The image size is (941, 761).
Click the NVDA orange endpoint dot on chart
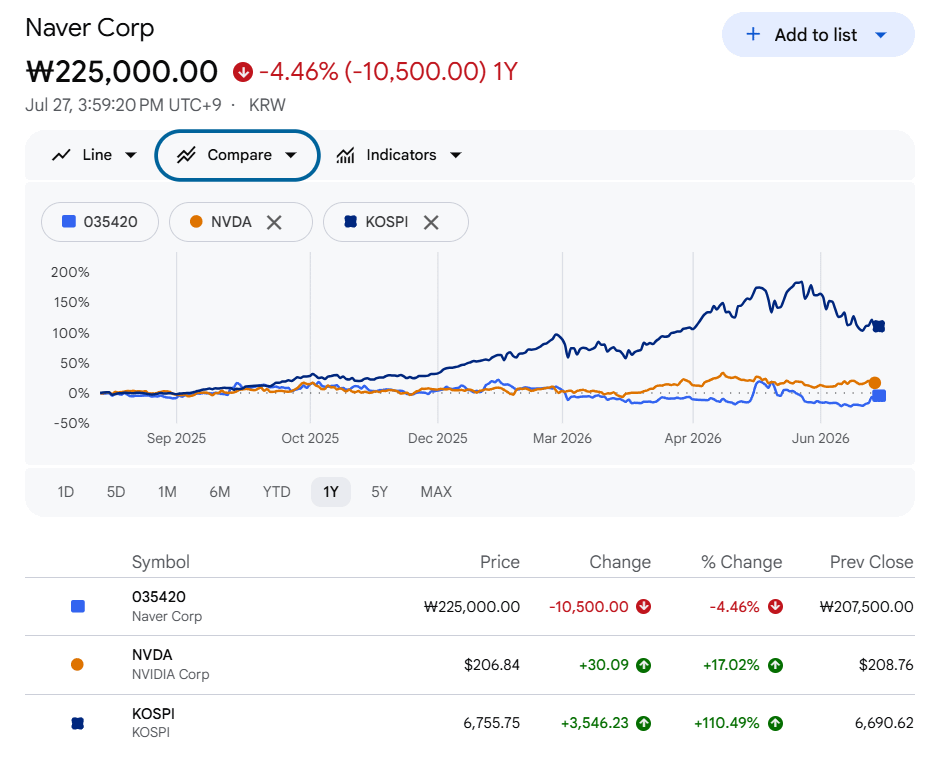click(x=874, y=382)
